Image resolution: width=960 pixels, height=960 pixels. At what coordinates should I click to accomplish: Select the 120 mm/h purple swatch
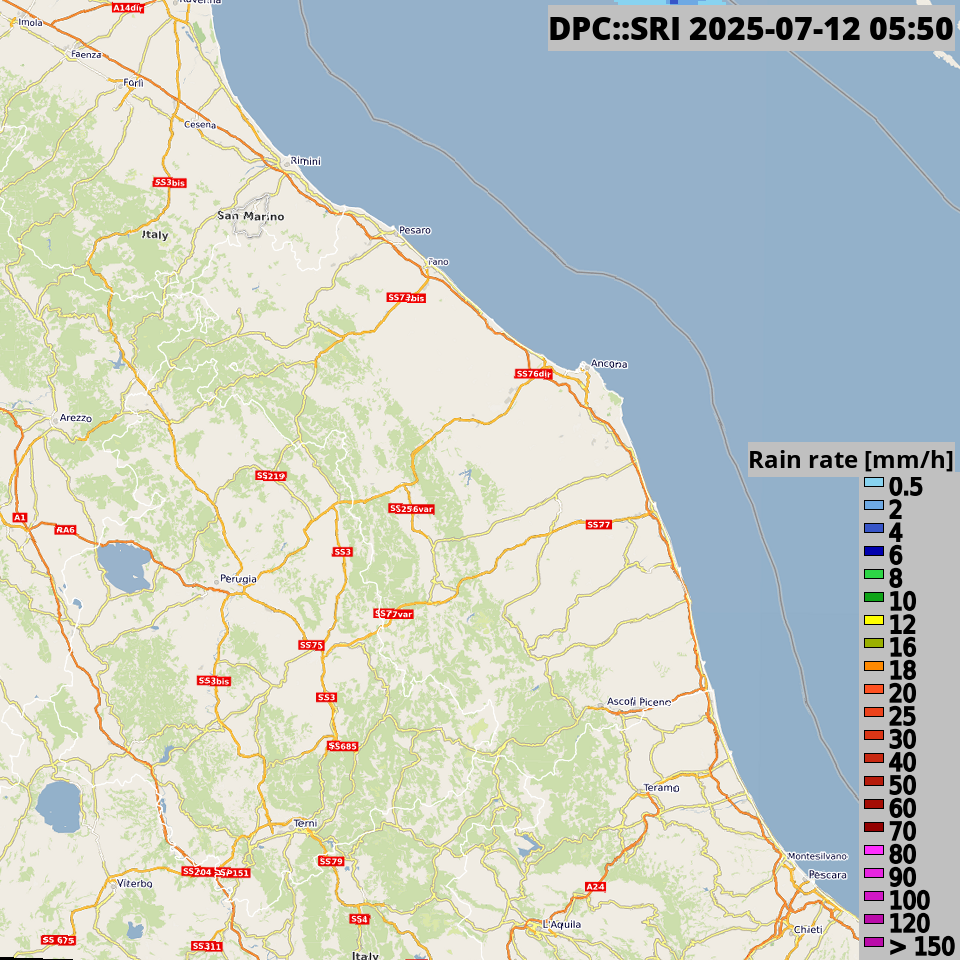(x=874, y=919)
